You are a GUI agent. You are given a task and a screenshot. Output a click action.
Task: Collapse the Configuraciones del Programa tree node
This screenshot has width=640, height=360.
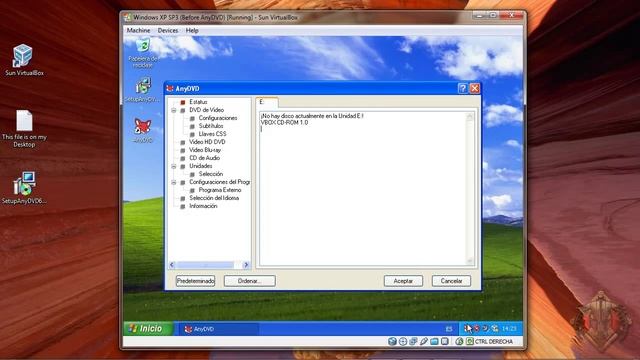[x=173, y=182]
